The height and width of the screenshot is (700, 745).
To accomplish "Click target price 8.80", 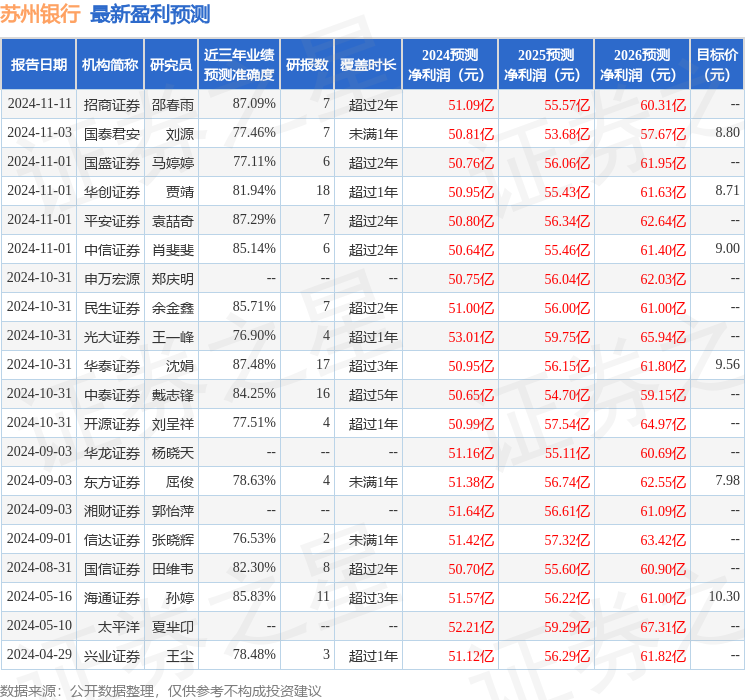I will click(x=727, y=132).
